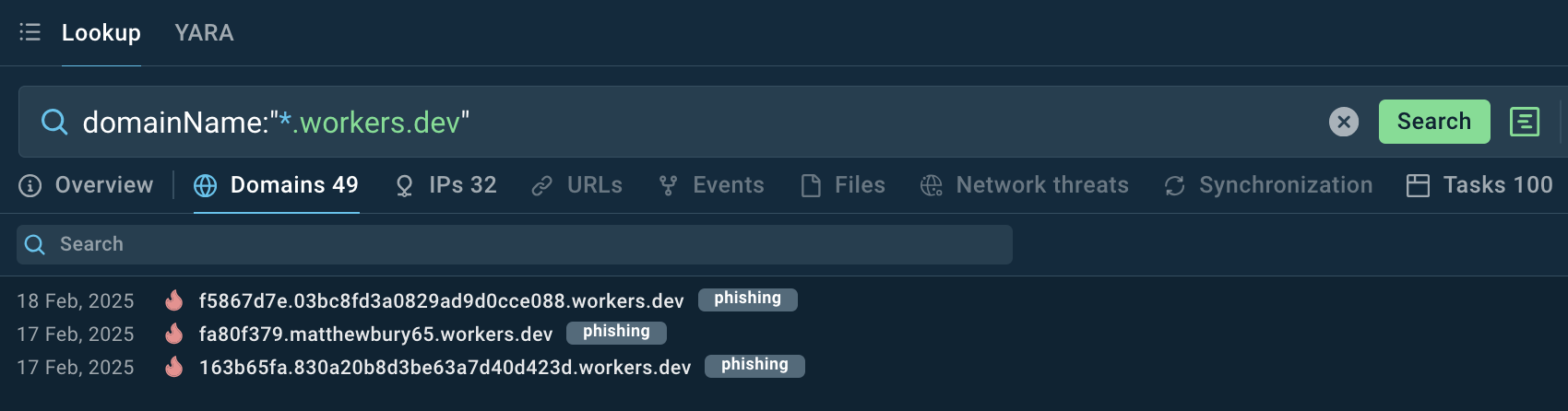
Task: Open the Network threats tab
Action: (x=1024, y=185)
